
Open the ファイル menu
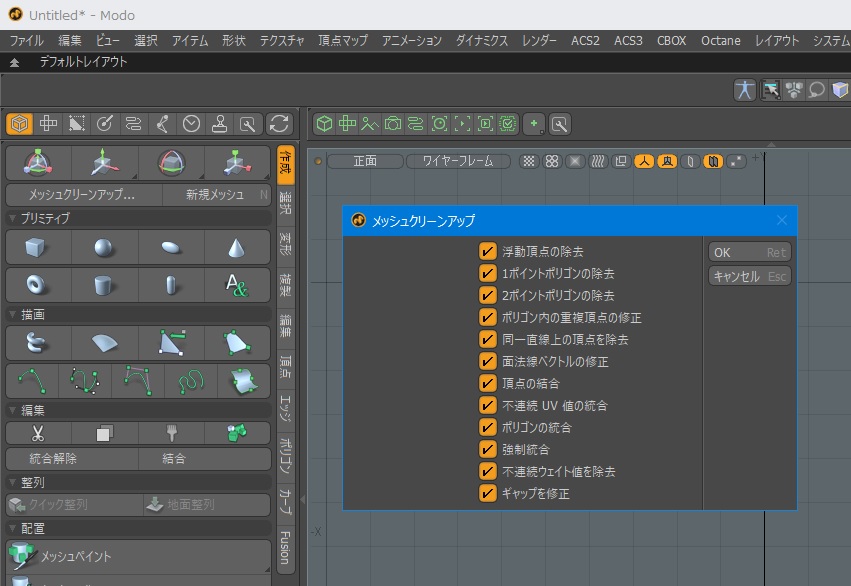tap(26, 41)
